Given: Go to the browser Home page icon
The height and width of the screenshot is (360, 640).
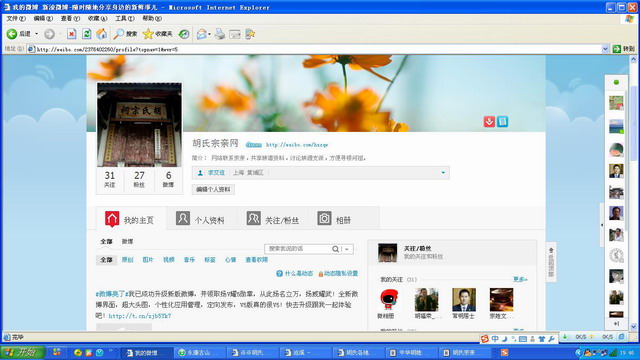Looking at the screenshot, I should (x=102, y=34).
